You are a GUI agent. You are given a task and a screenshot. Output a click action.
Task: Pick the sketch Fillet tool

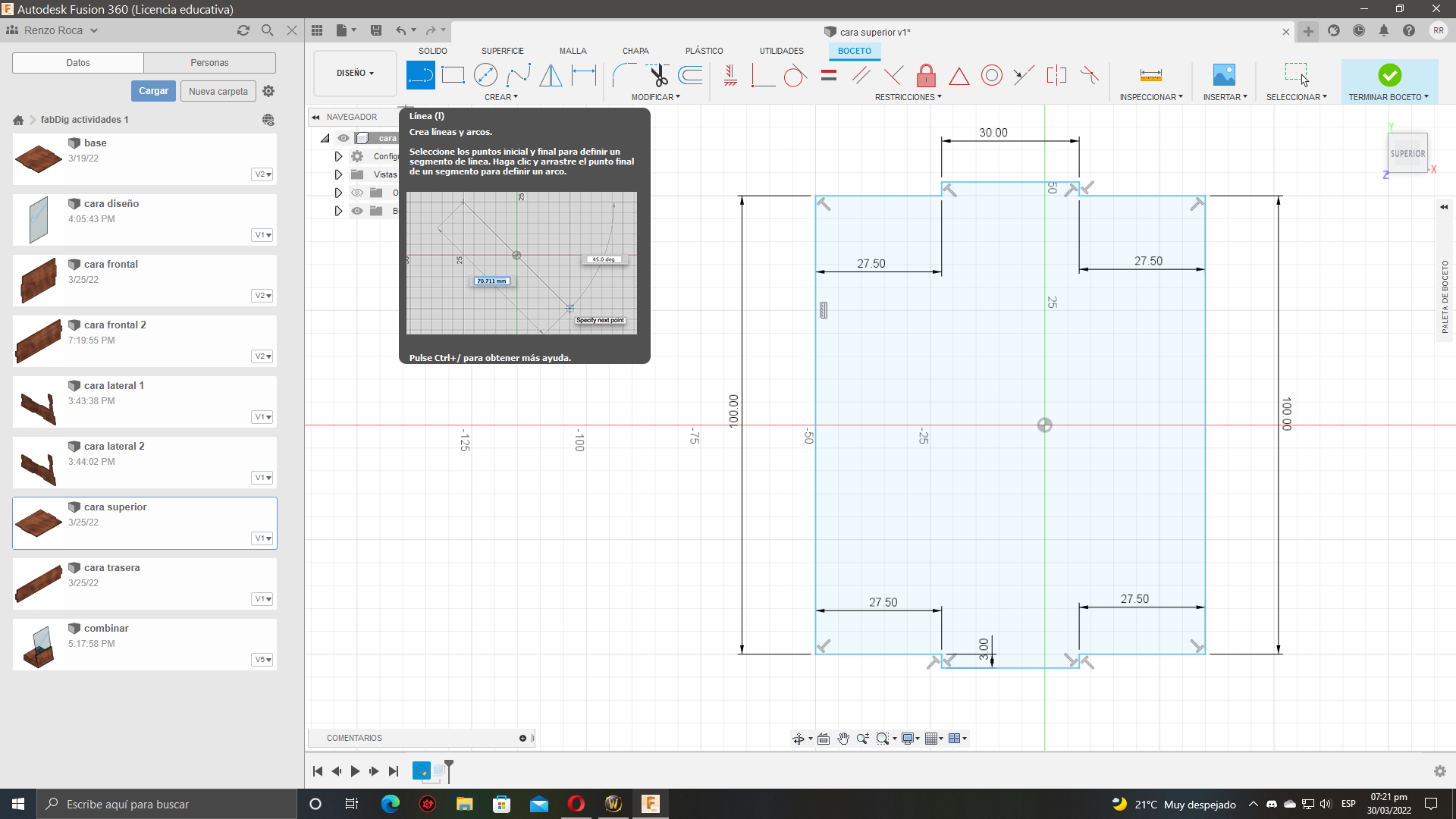point(623,75)
